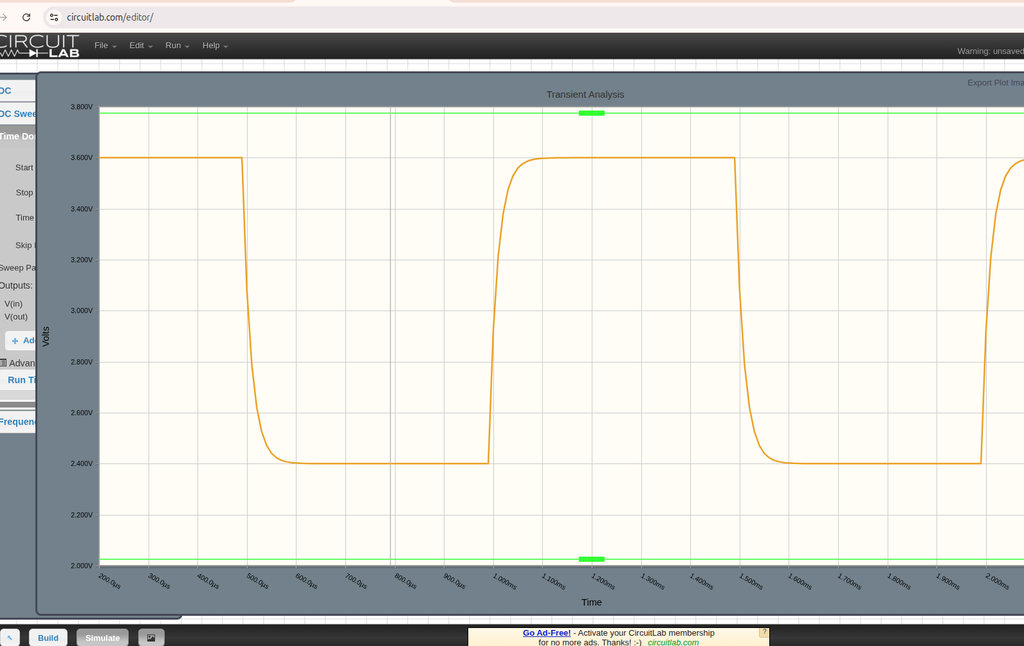
Task: Select the pointer arrow tool in bottom bar
Action: [10, 638]
